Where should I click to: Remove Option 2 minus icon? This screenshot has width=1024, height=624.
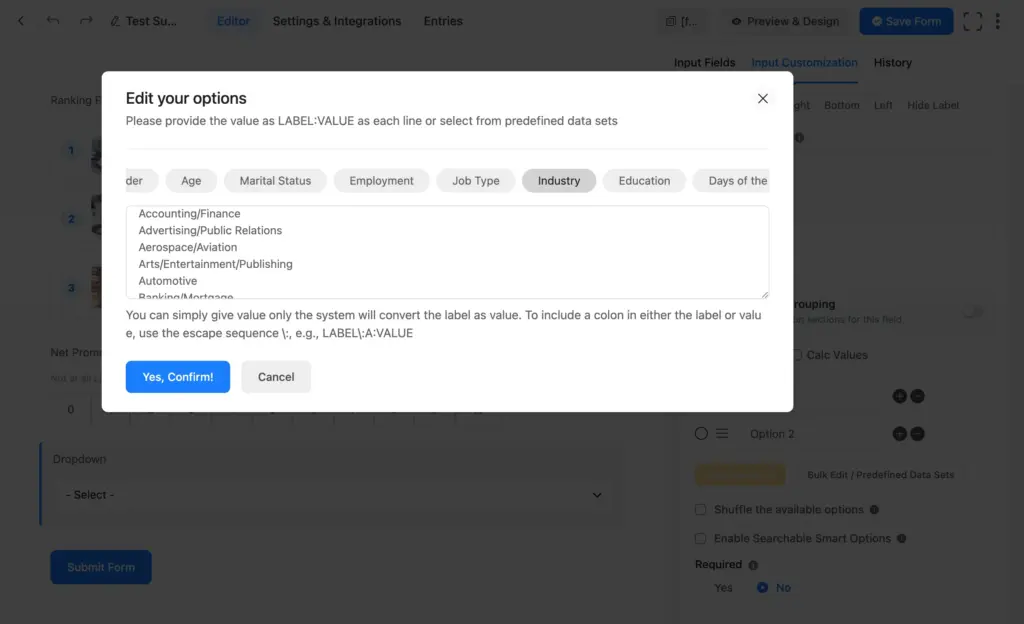(x=917, y=434)
